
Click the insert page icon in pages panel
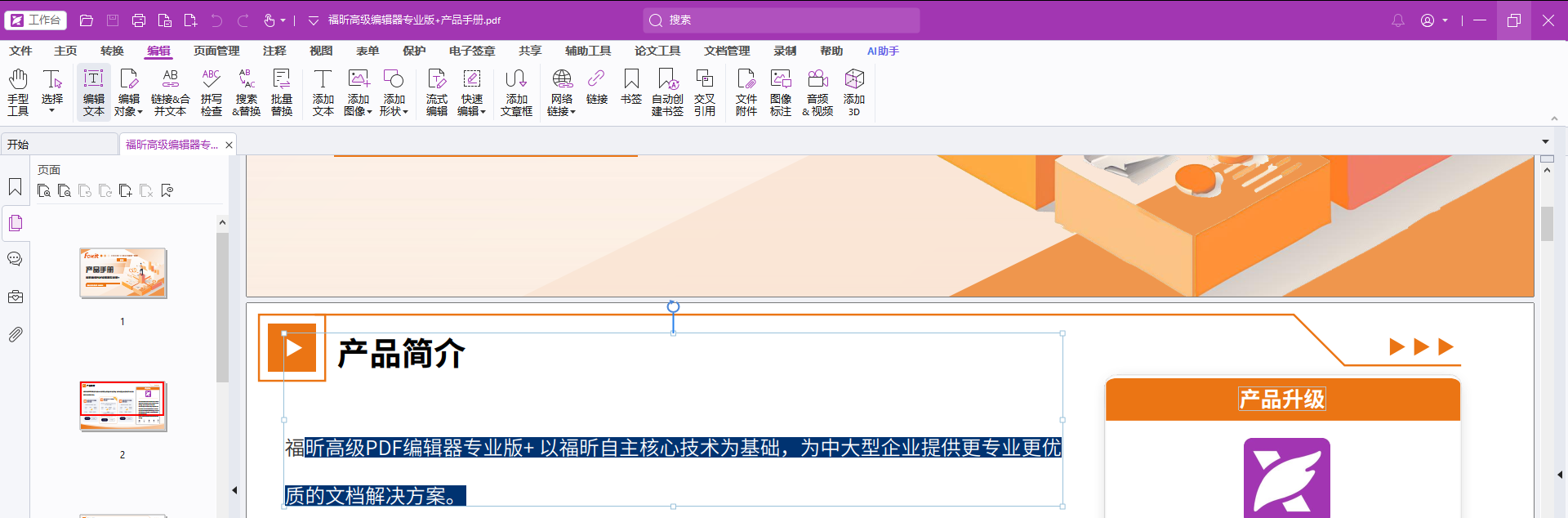coord(126,191)
